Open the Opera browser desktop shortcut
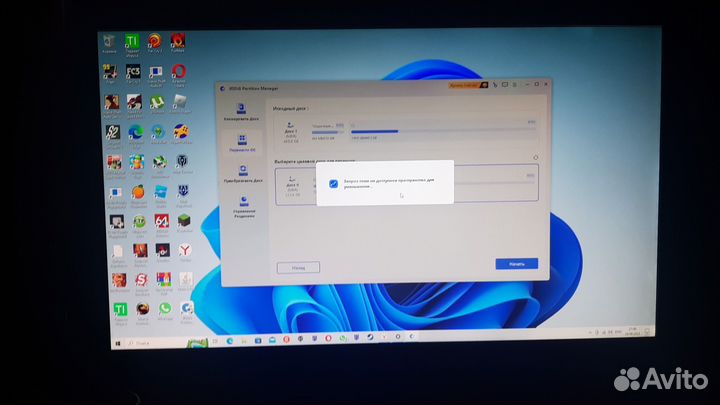Viewport: 720px width, 405px height. click(179, 72)
